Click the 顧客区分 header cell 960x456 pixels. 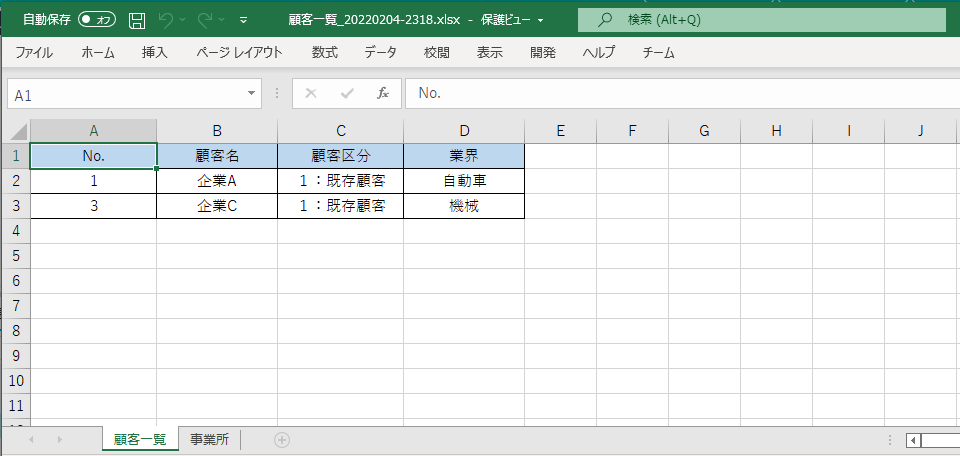(341, 155)
